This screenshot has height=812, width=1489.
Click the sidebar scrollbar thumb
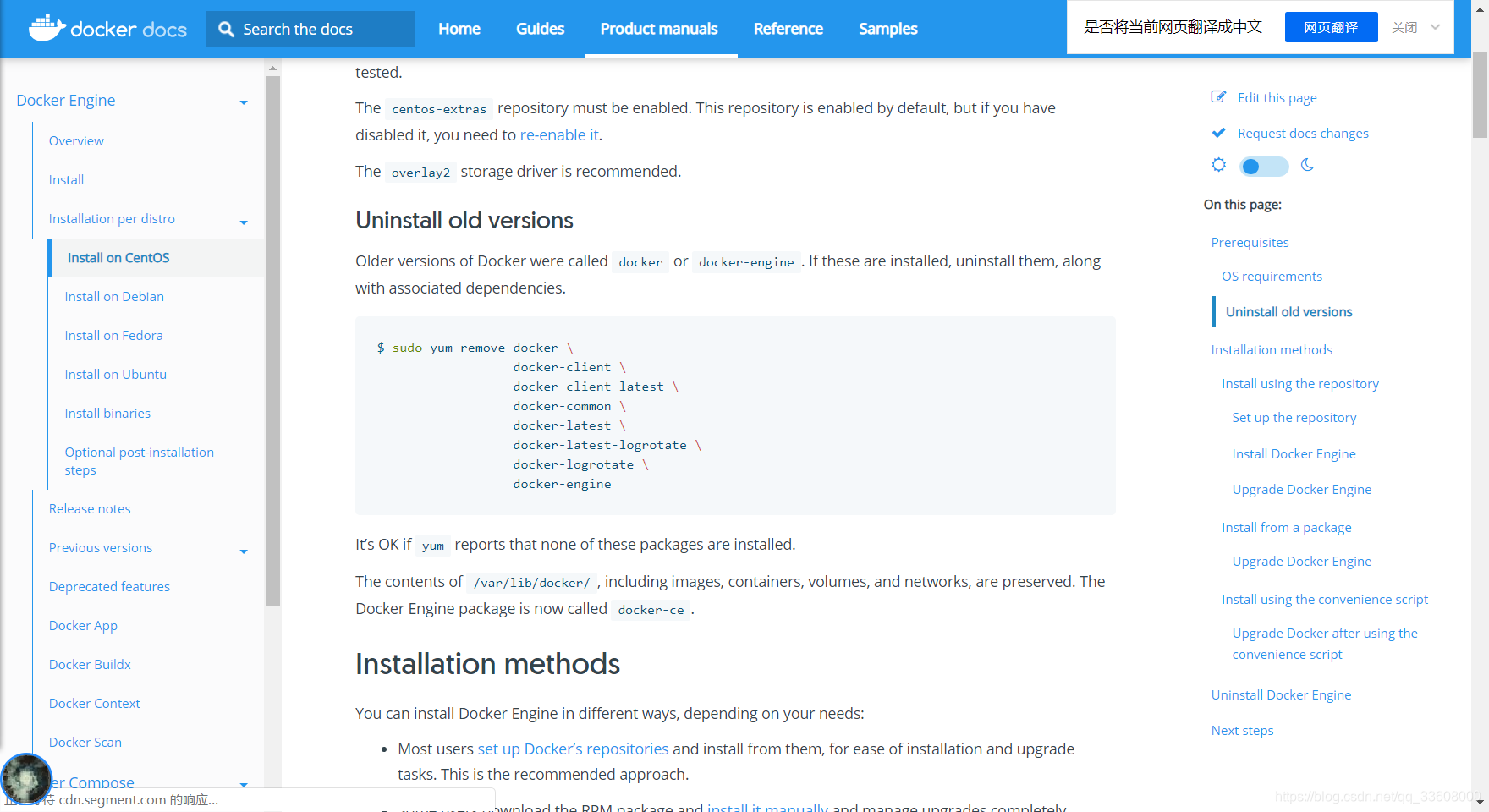(272, 342)
